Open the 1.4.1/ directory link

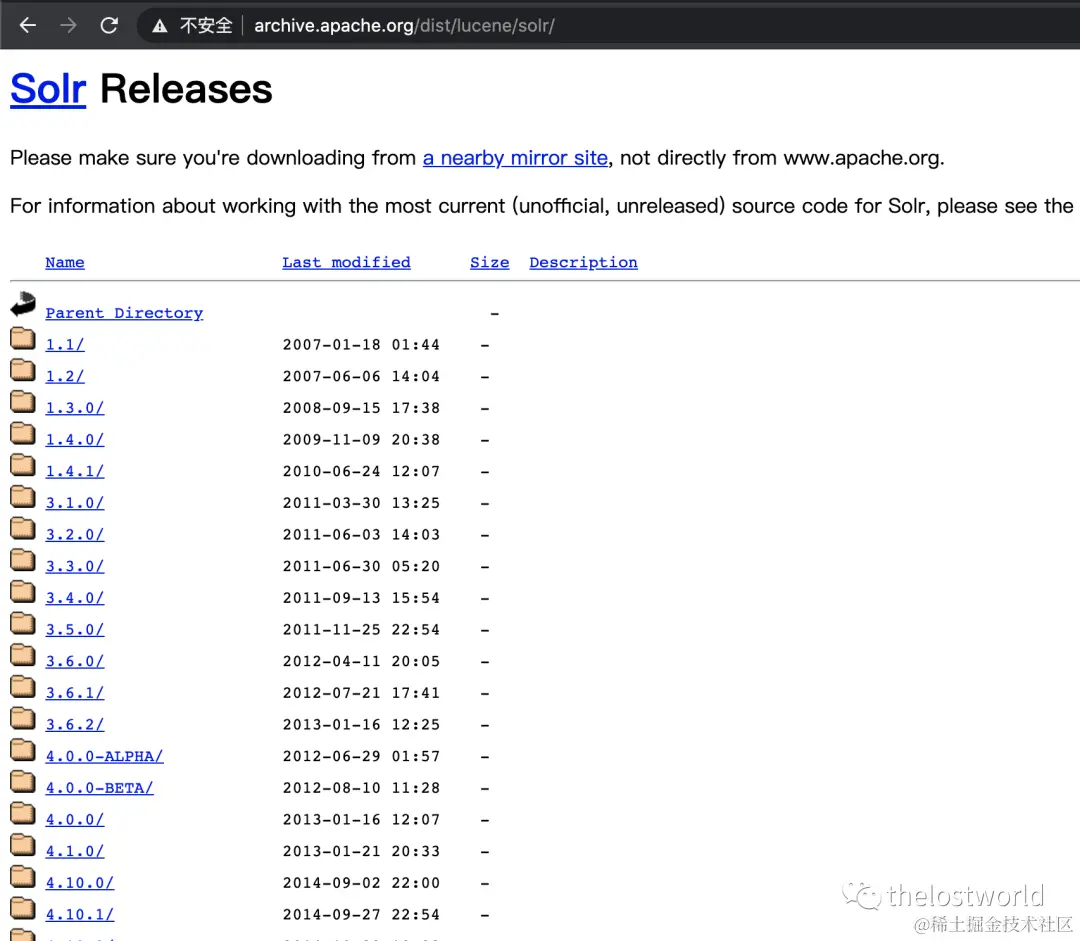tap(74, 471)
